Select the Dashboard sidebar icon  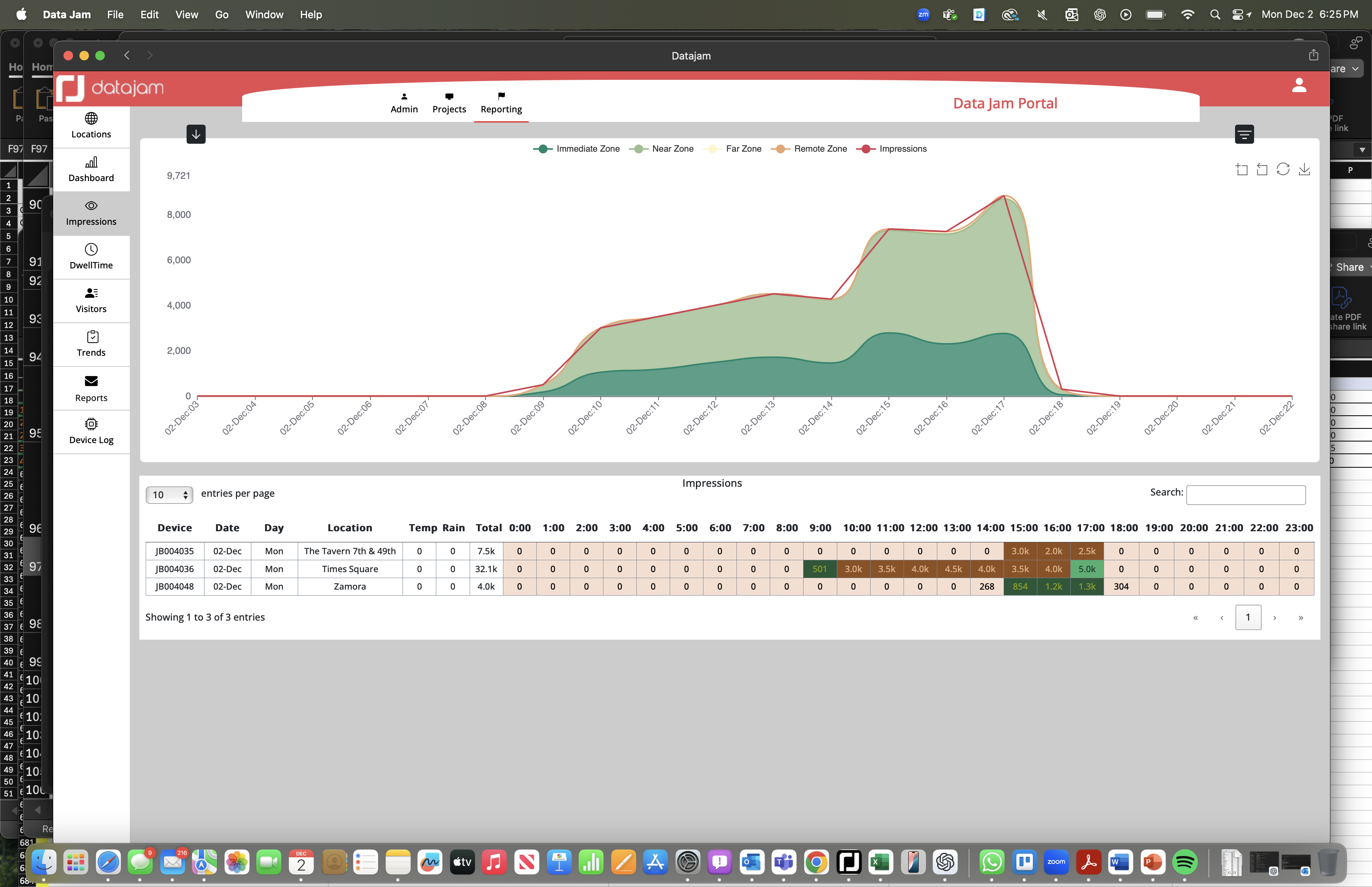click(x=91, y=169)
